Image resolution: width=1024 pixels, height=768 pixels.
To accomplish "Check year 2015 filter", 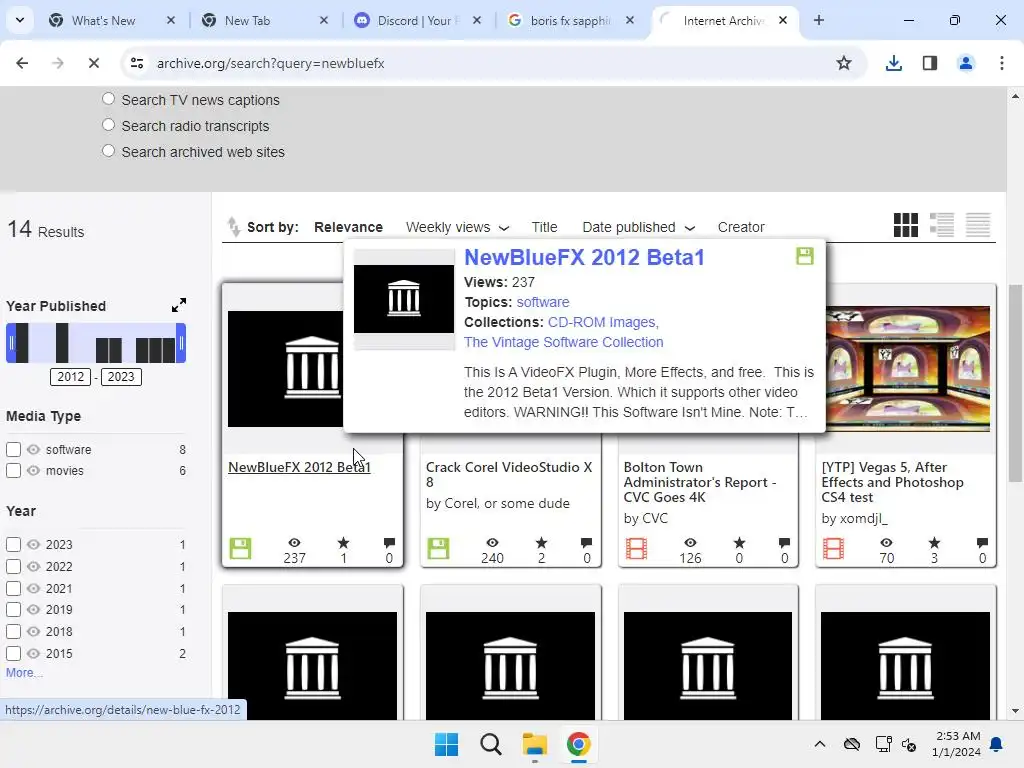I will point(13,653).
